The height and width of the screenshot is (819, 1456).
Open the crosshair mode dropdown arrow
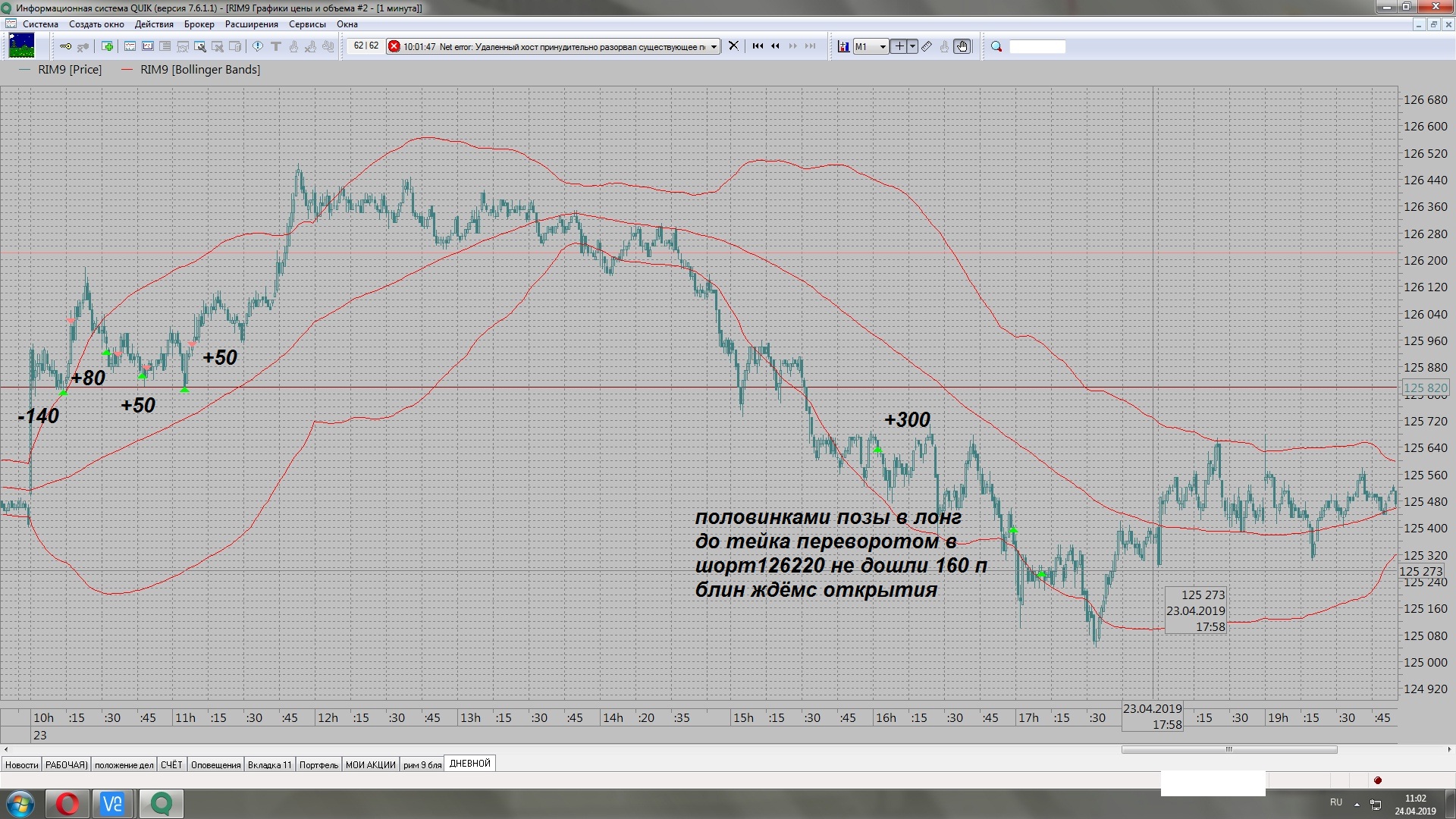click(x=912, y=47)
